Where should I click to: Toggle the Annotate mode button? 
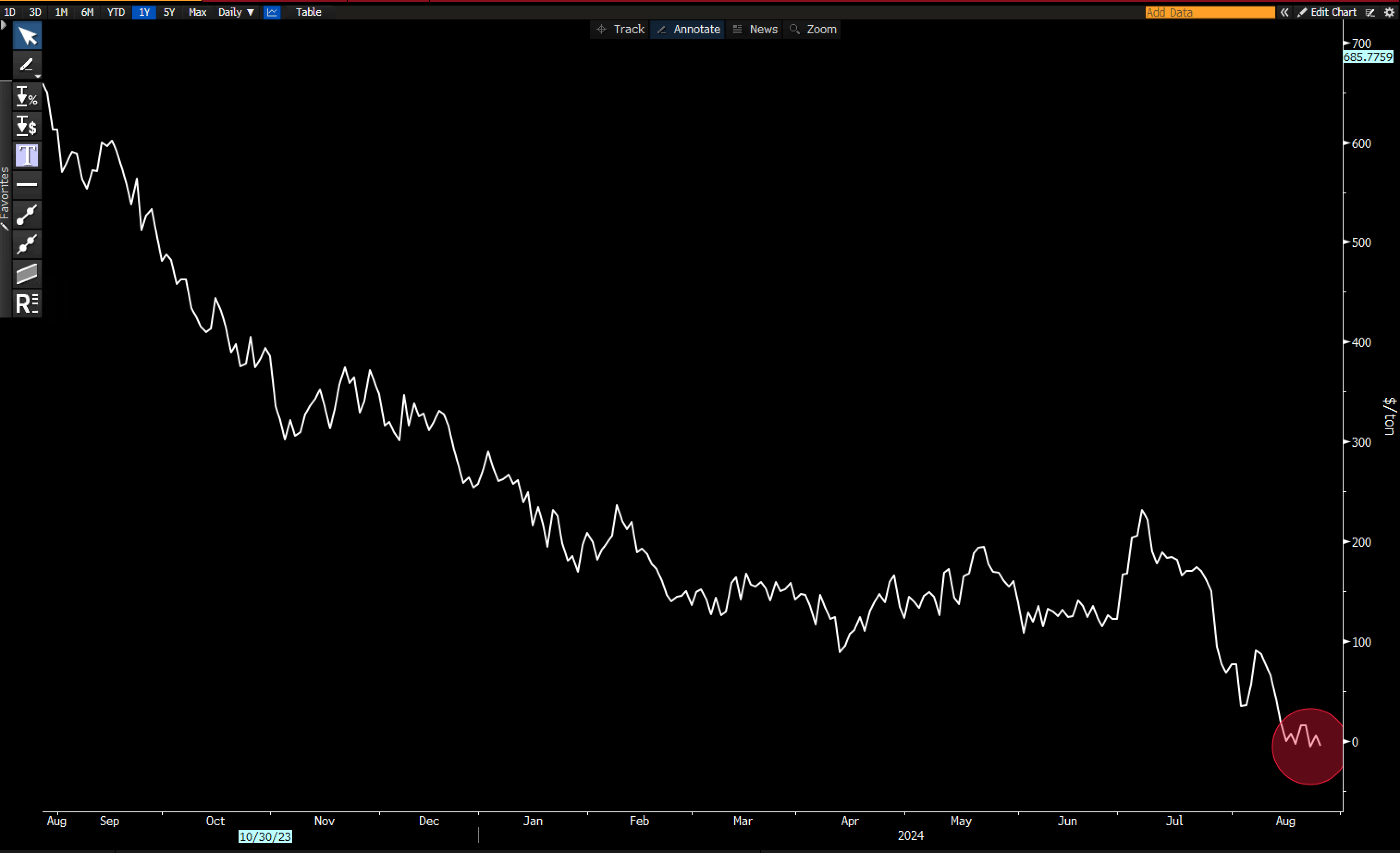click(688, 29)
